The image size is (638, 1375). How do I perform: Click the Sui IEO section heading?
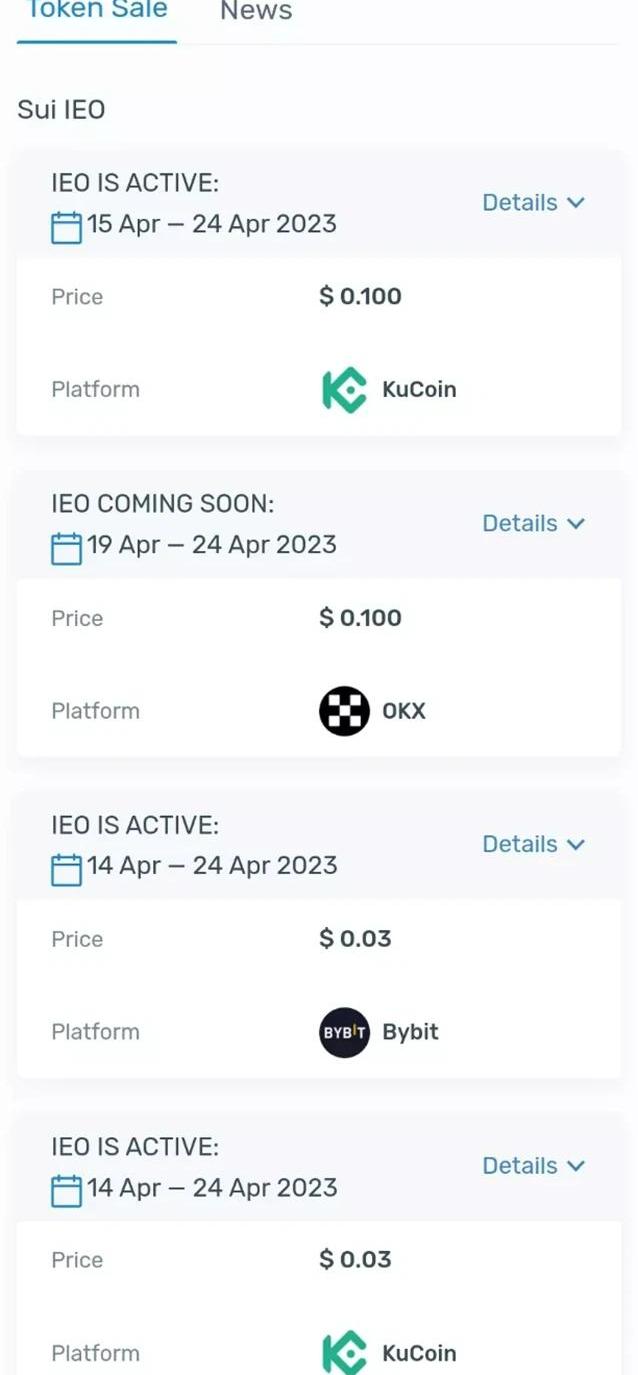pos(61,109)
